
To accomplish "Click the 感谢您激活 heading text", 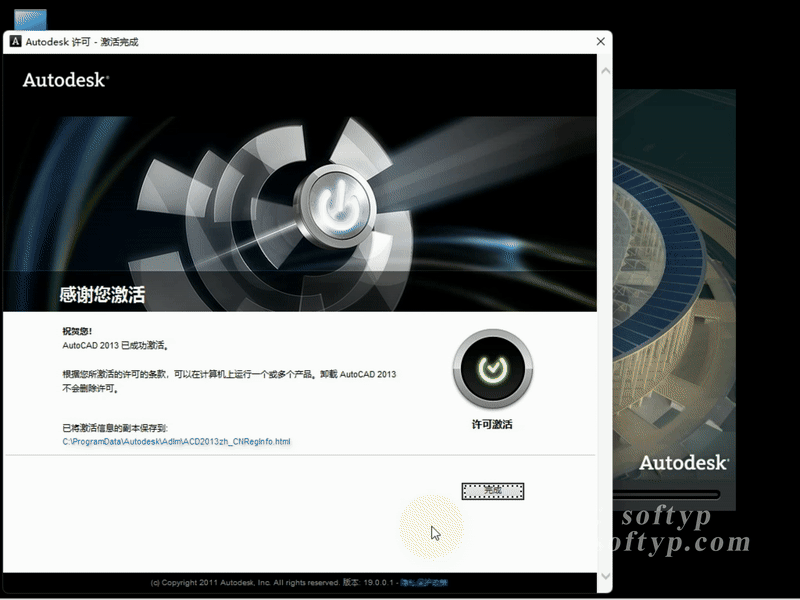I will point(102,294).
